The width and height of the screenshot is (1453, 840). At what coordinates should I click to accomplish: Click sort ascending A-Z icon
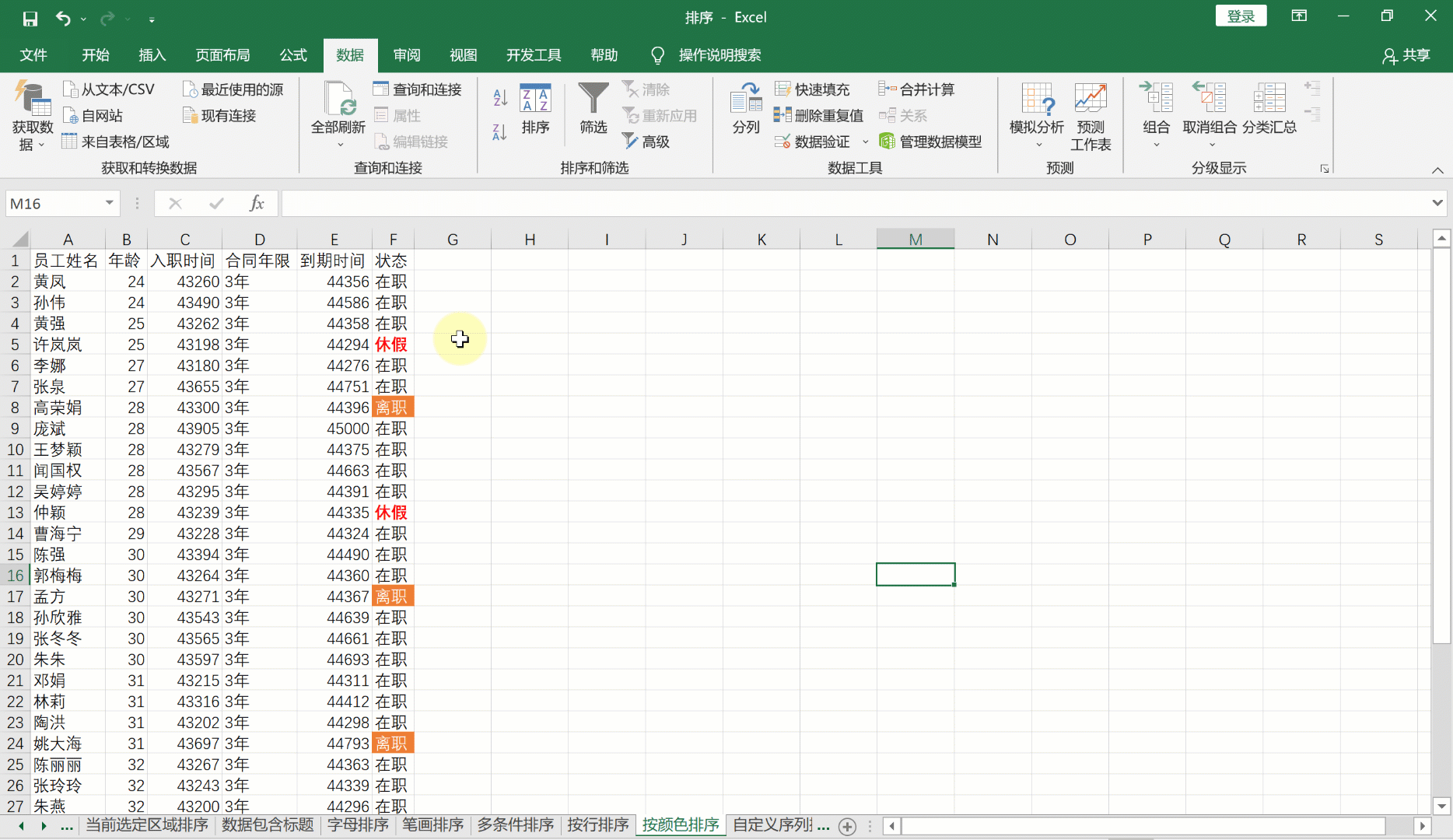coord(500,97)
